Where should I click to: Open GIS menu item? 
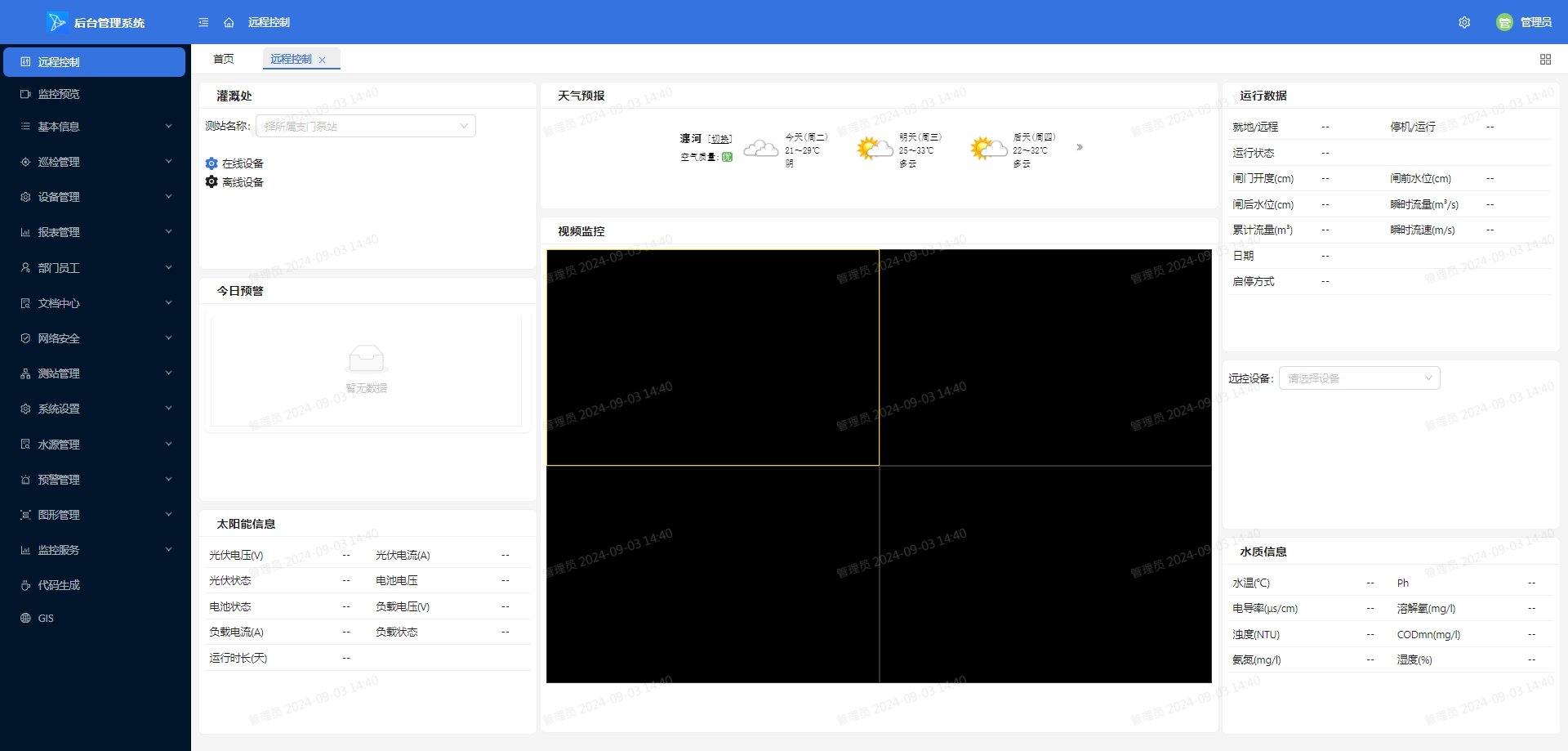95,618
